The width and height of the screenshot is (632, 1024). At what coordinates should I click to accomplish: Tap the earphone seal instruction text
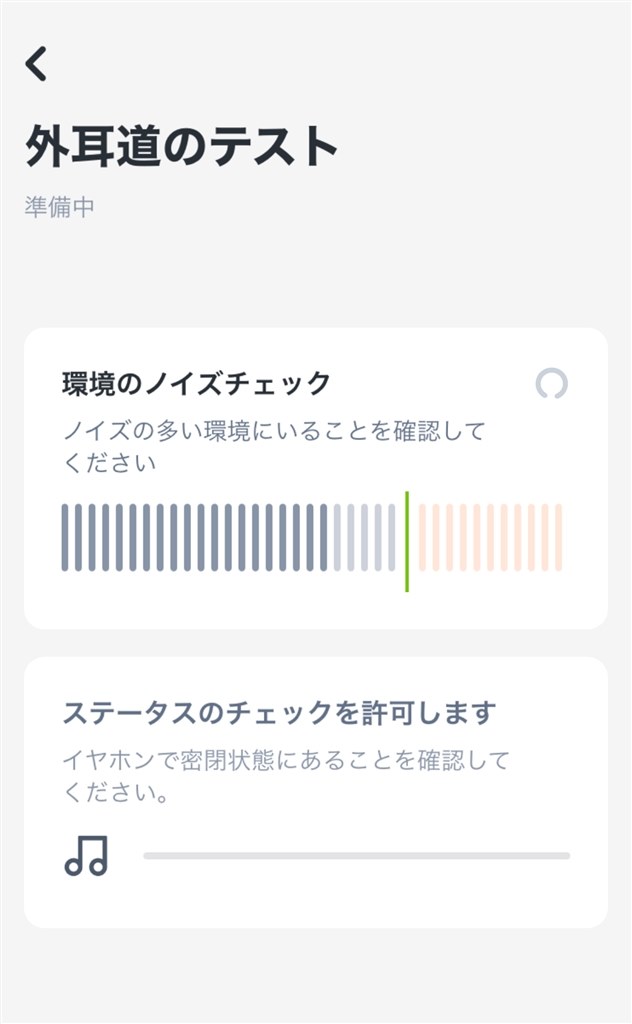(285, 777)
